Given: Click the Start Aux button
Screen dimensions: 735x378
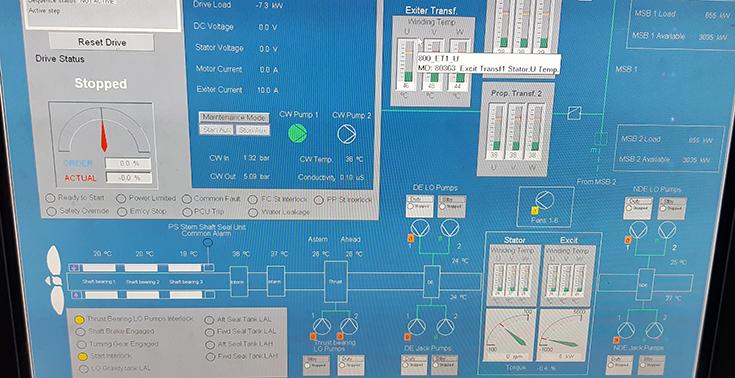Looking at the screenshot, I should click(x=216, y=130).
